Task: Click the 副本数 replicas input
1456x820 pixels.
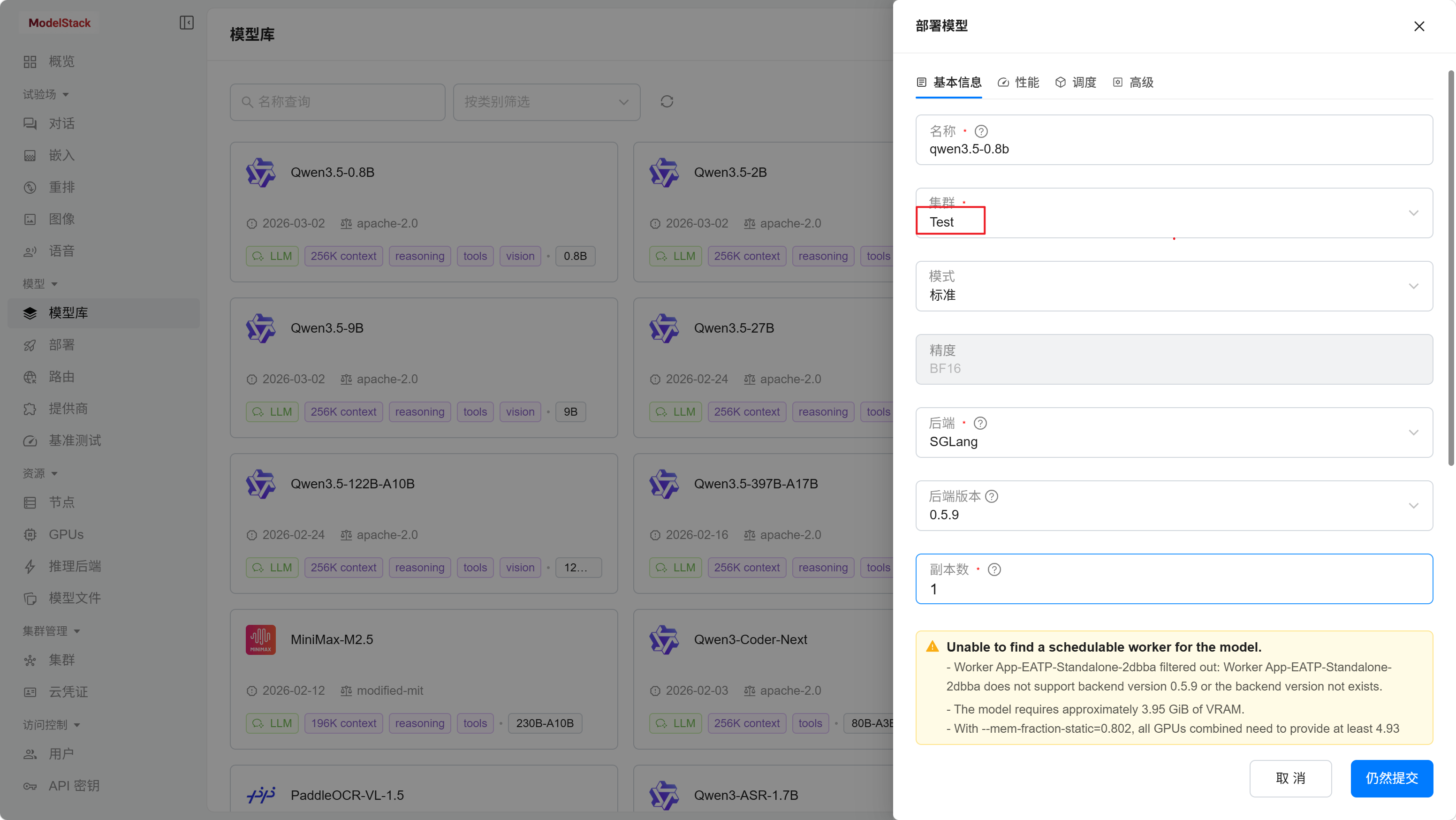Action: (x=1174, y=579)
